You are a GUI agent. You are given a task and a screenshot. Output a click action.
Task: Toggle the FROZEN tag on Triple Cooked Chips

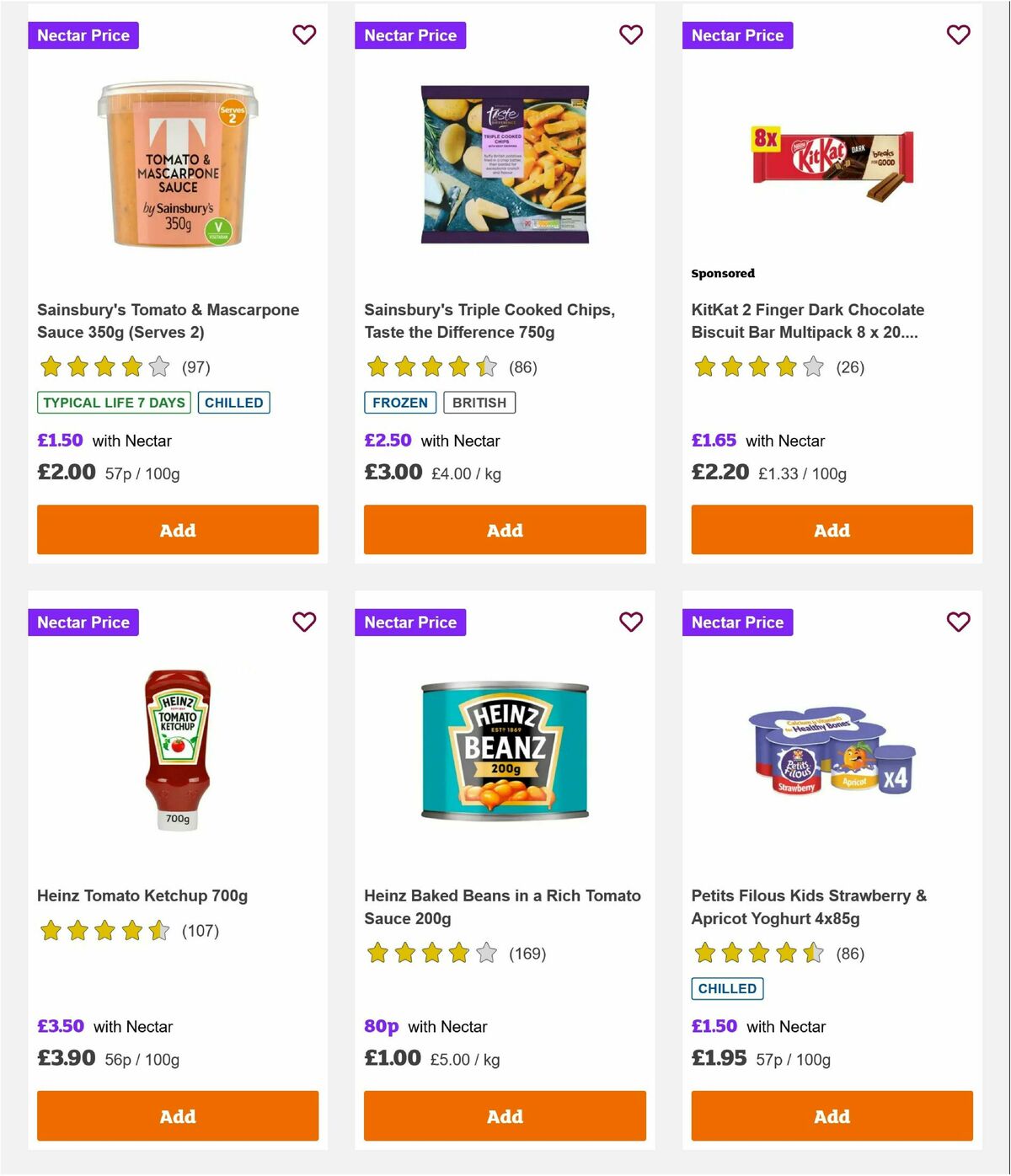(401, 403)
